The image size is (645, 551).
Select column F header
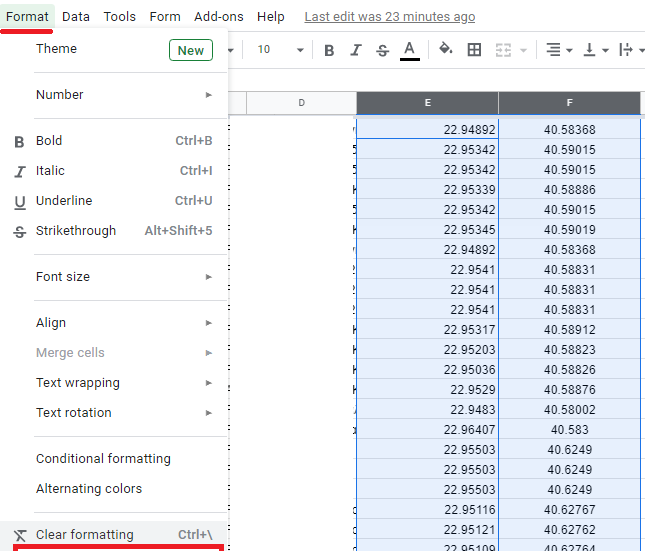tap(569, 103)
